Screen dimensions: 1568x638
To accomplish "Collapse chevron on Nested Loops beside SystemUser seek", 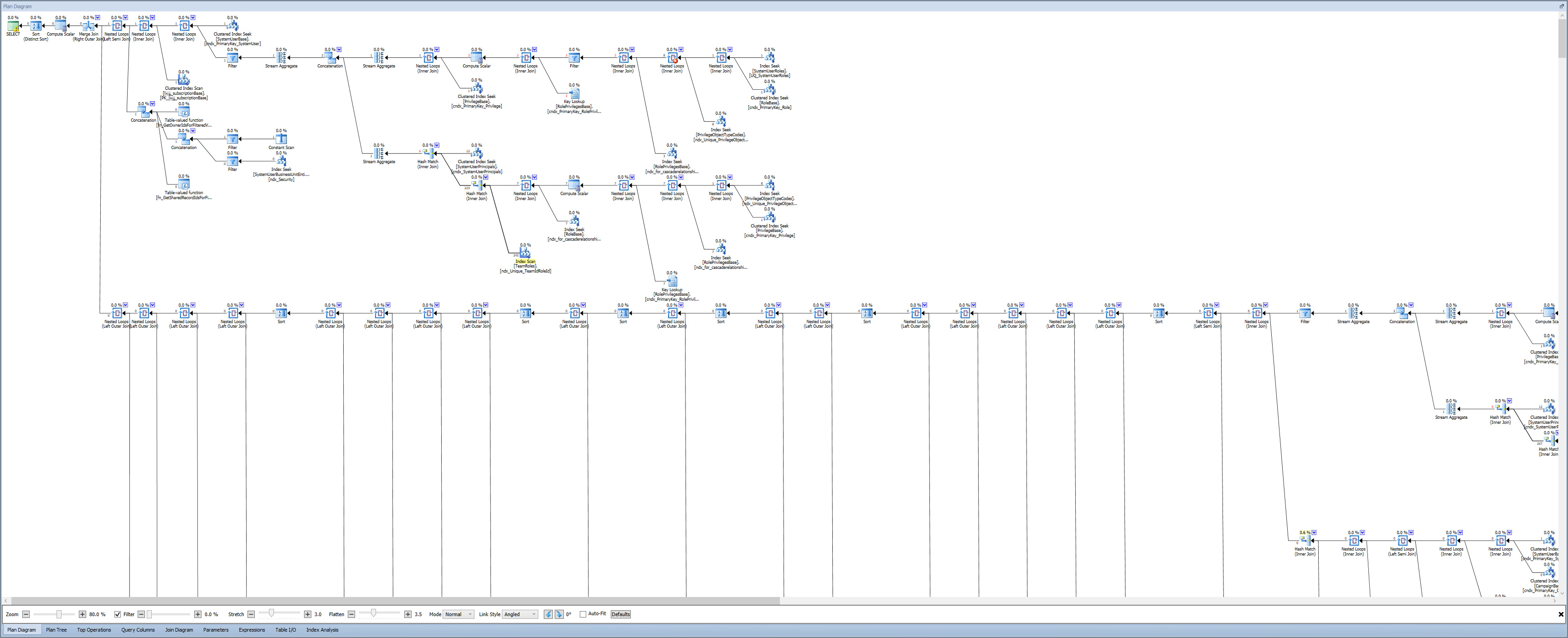I will (x=193, y=18).
